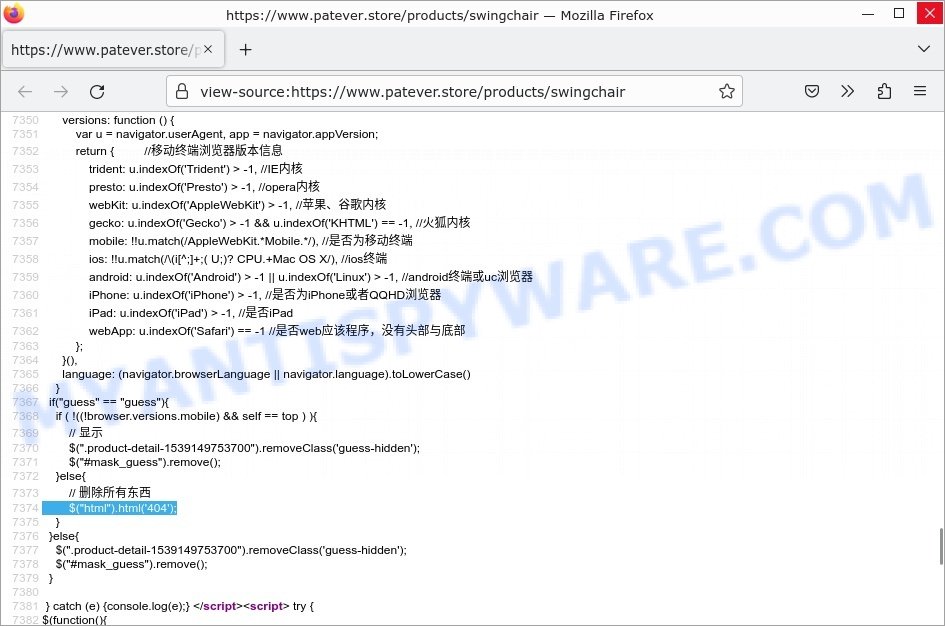This screenshot has width=945, height=626.
Task: Click the webKit: u.indexOf('AppleWebKit') line
Action: point(237,205)
